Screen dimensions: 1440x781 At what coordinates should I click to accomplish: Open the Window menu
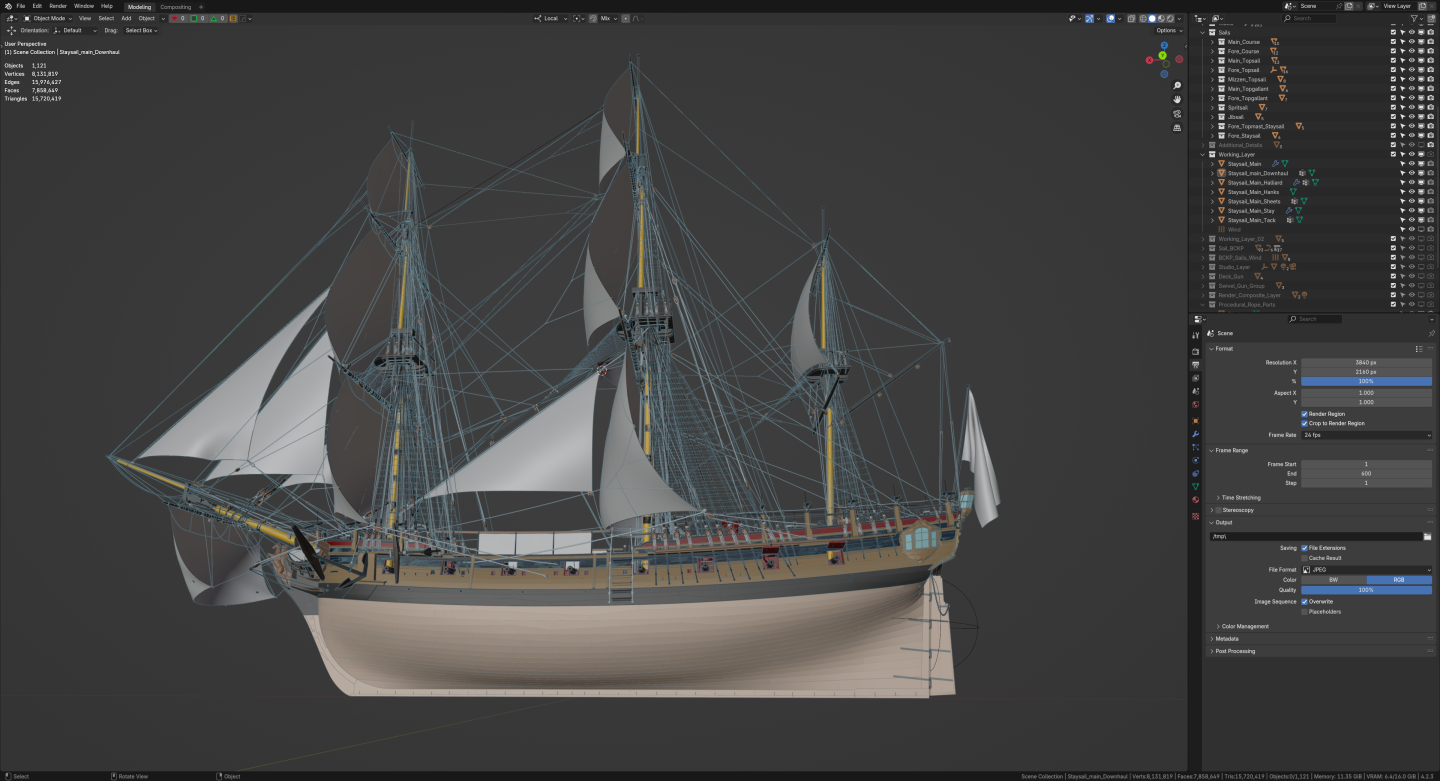[84, 6]
